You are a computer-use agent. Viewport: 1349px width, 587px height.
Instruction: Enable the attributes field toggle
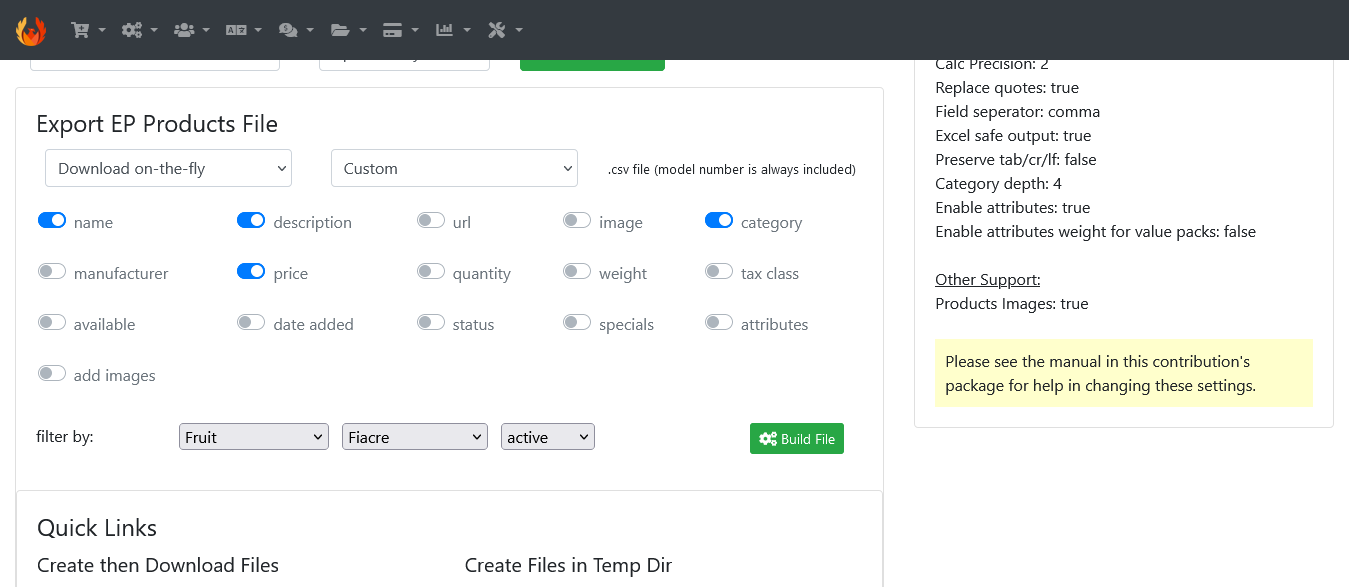click(719, 322)
